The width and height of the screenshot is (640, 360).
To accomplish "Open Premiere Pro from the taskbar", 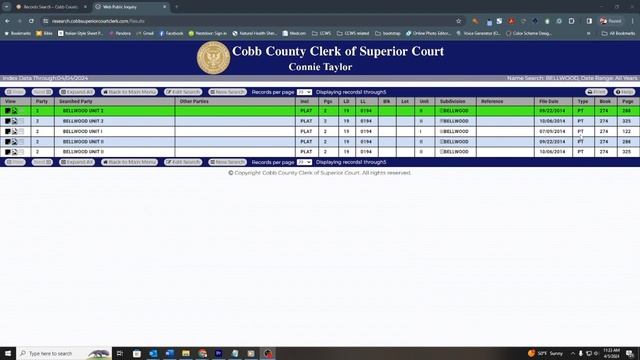I will (x=218, y=353).
